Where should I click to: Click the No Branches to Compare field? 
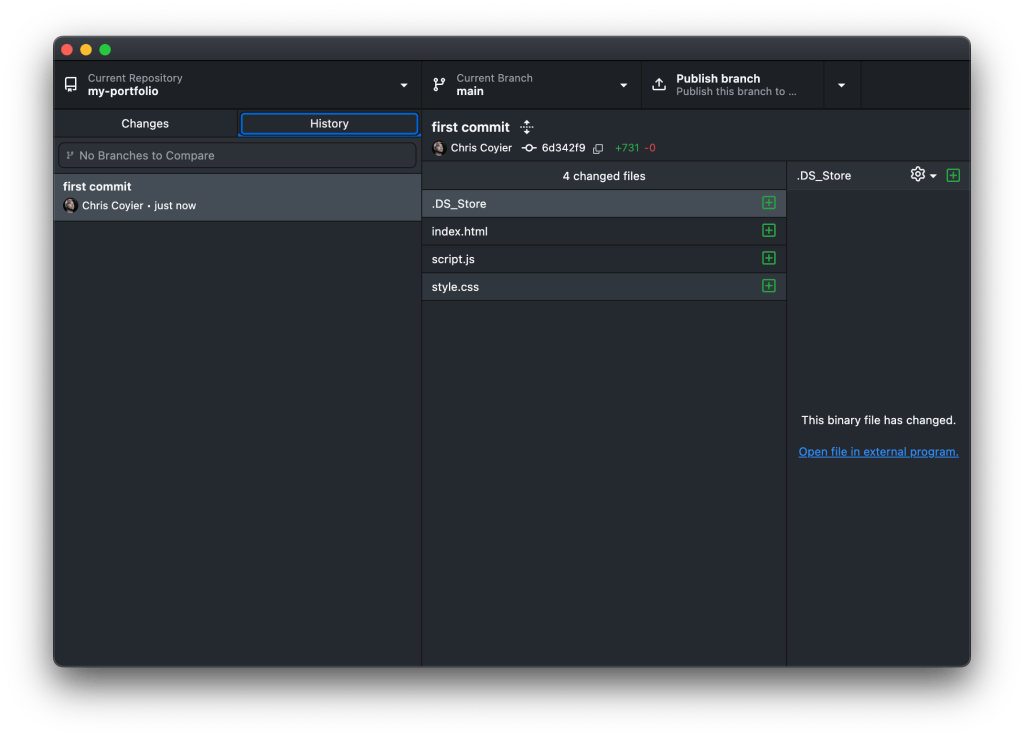pyautogui.click(x=237, y=155)
